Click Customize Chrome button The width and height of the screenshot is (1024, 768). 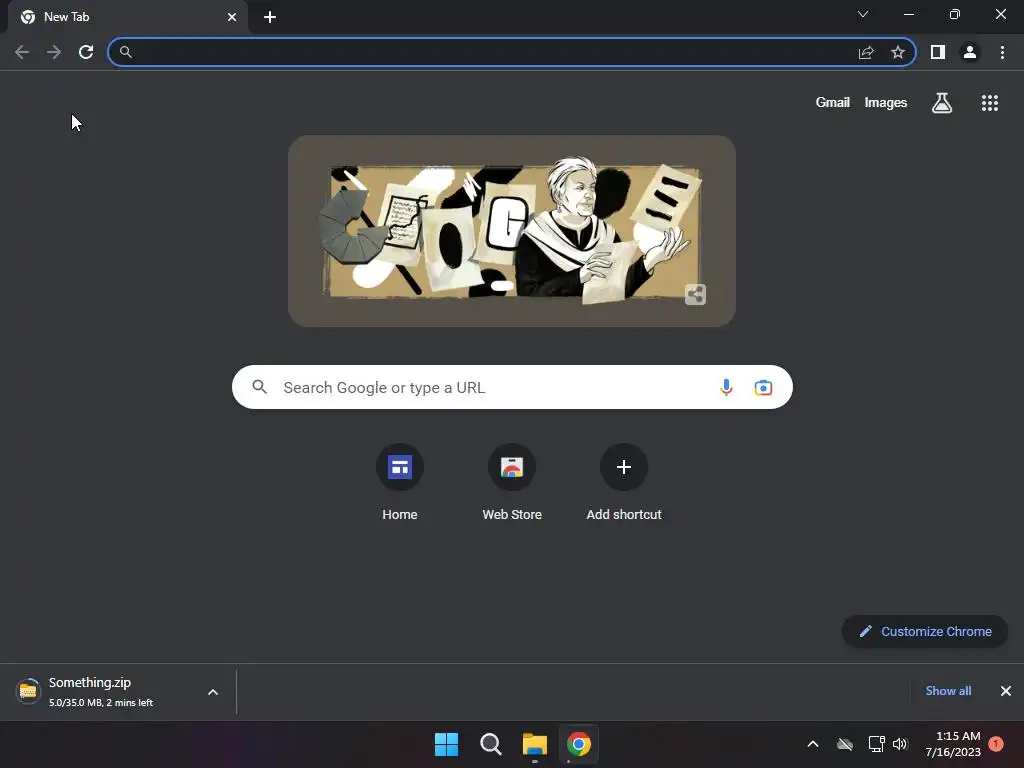tap(925, 632)
